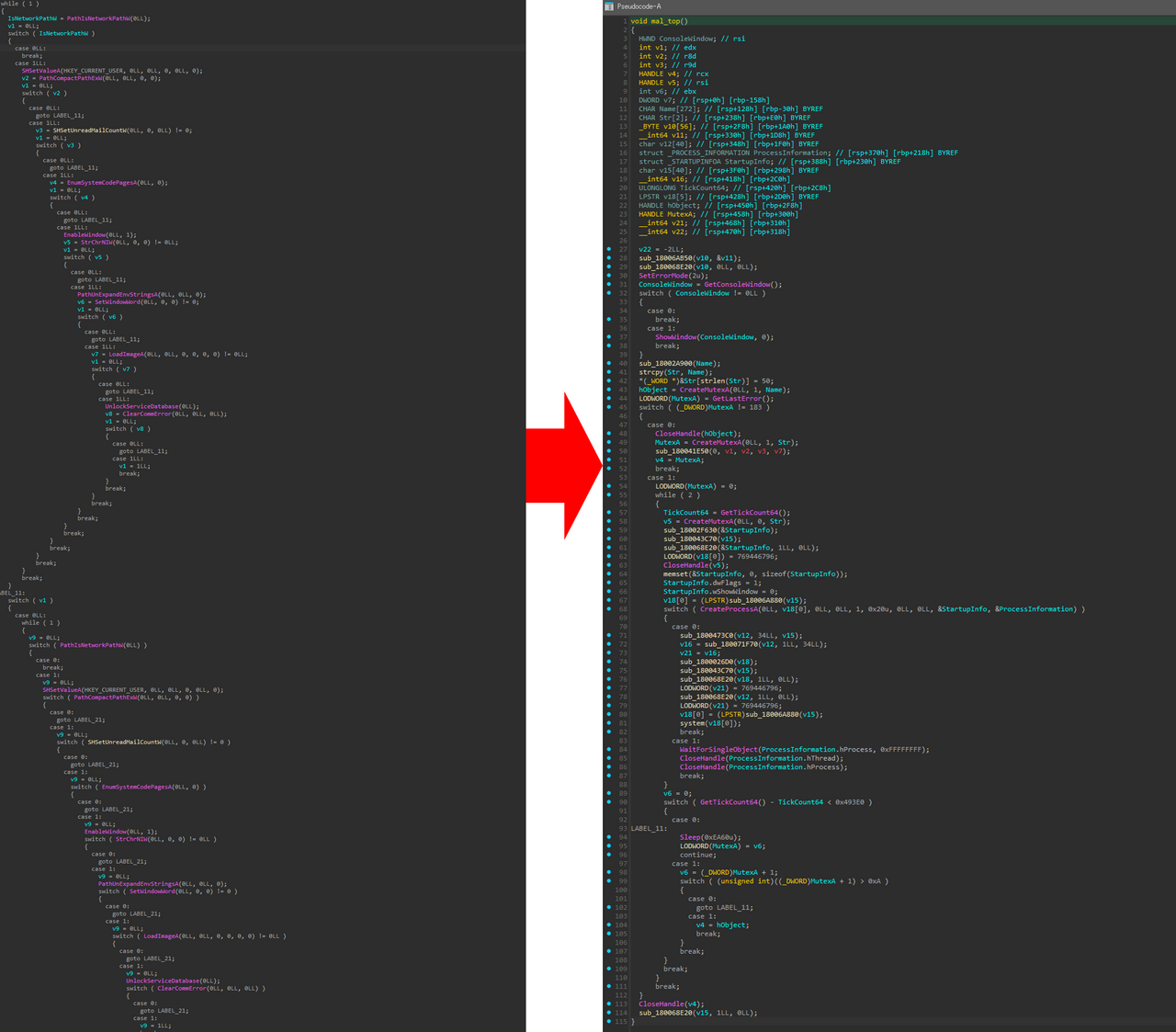
Task: Click 'hObject = CreateMutexA(0LL, 1, Name)' line
Action: point(714,390)
